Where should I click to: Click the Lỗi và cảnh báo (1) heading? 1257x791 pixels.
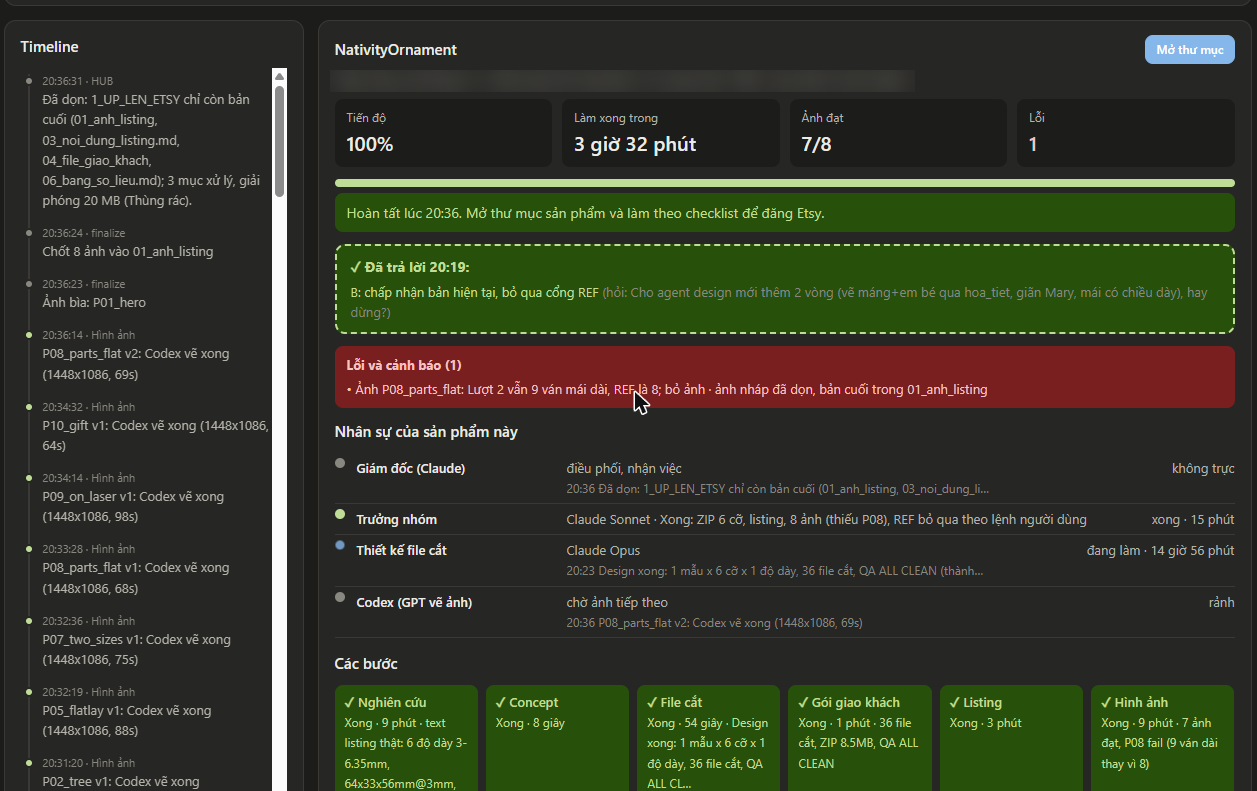click(404, 366)
